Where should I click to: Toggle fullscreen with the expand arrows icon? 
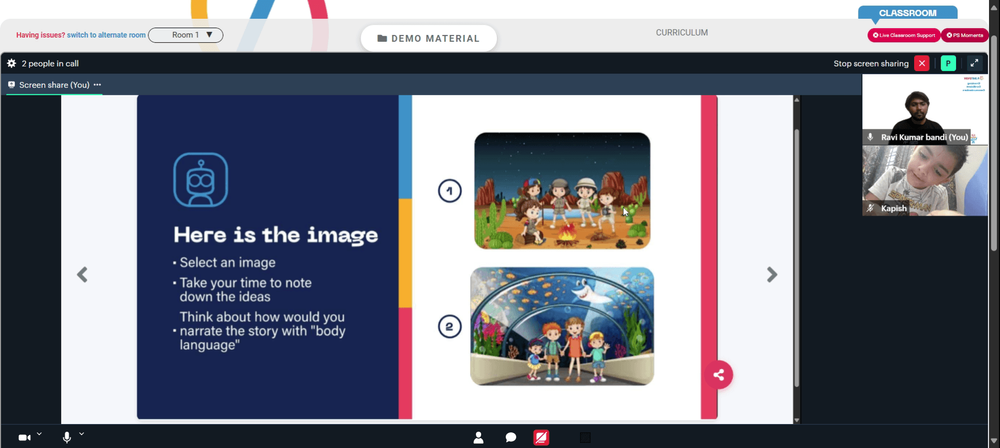[974, 63]
